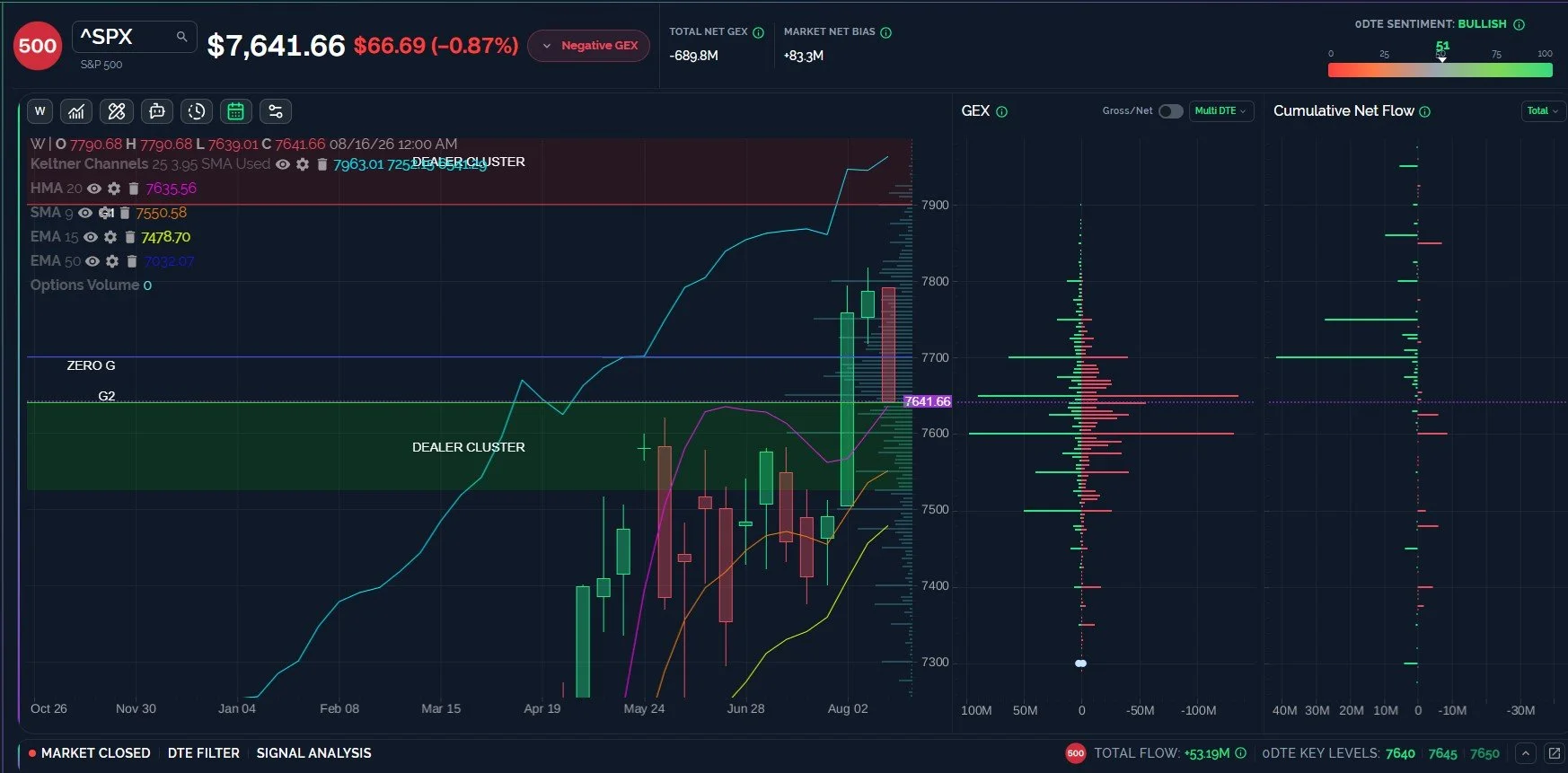Open the DTE FILTER tab
Viewport: 1568px width, 773px height.
tap(204, 753)
